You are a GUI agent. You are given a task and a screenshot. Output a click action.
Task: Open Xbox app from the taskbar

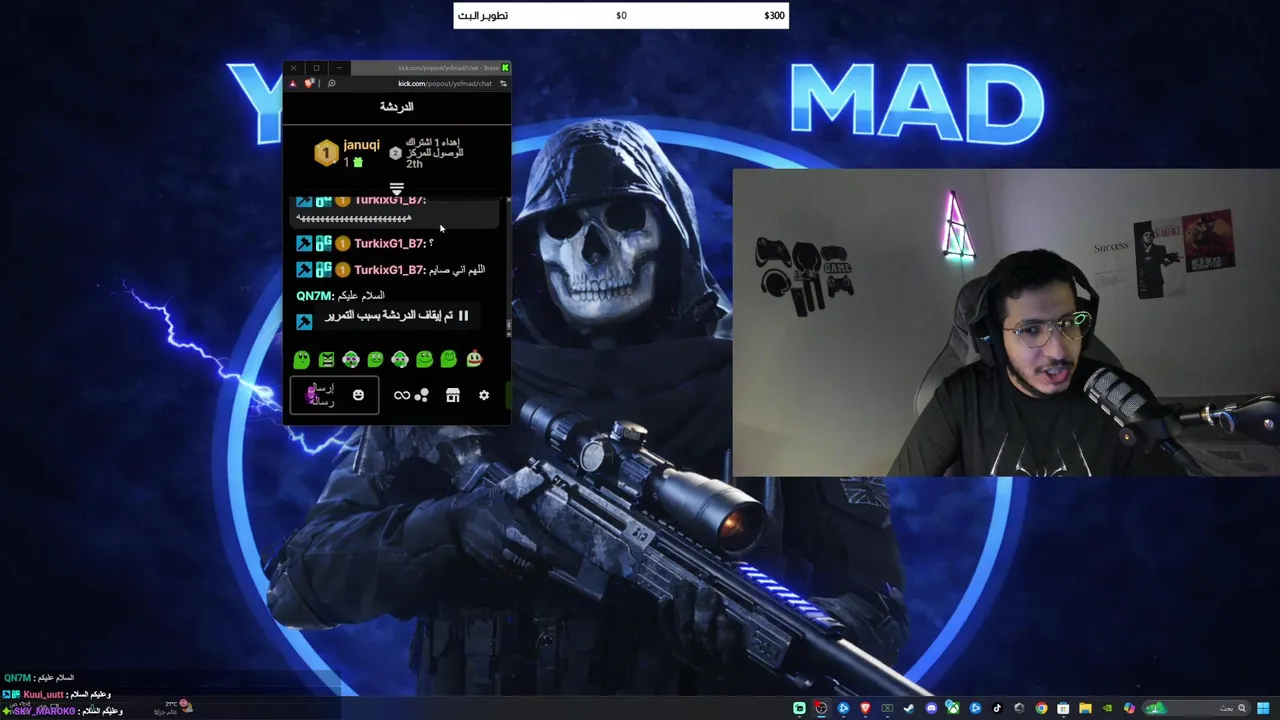click(952, 708)
